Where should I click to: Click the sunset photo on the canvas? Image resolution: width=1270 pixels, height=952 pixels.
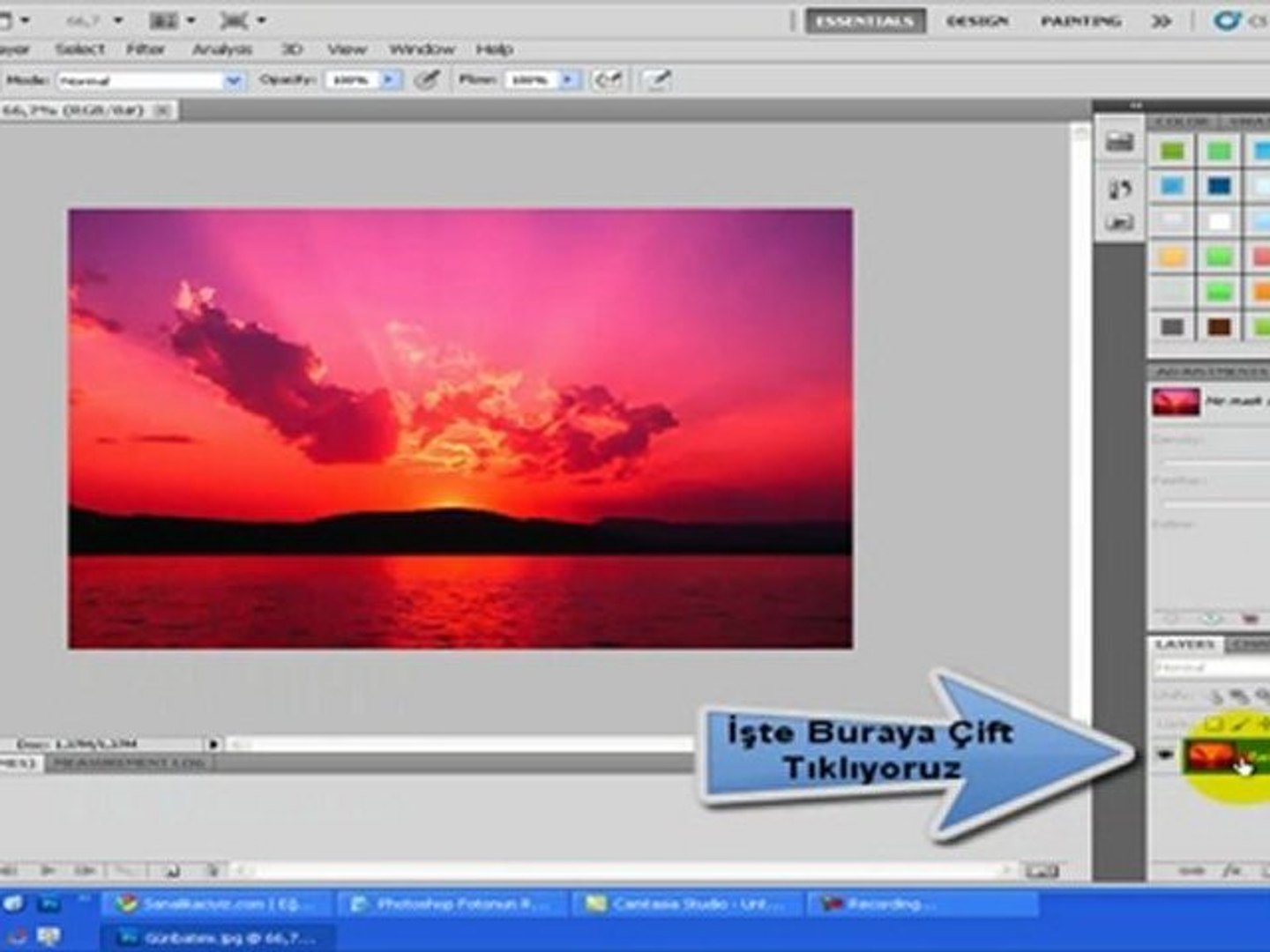tap(460, 428)
